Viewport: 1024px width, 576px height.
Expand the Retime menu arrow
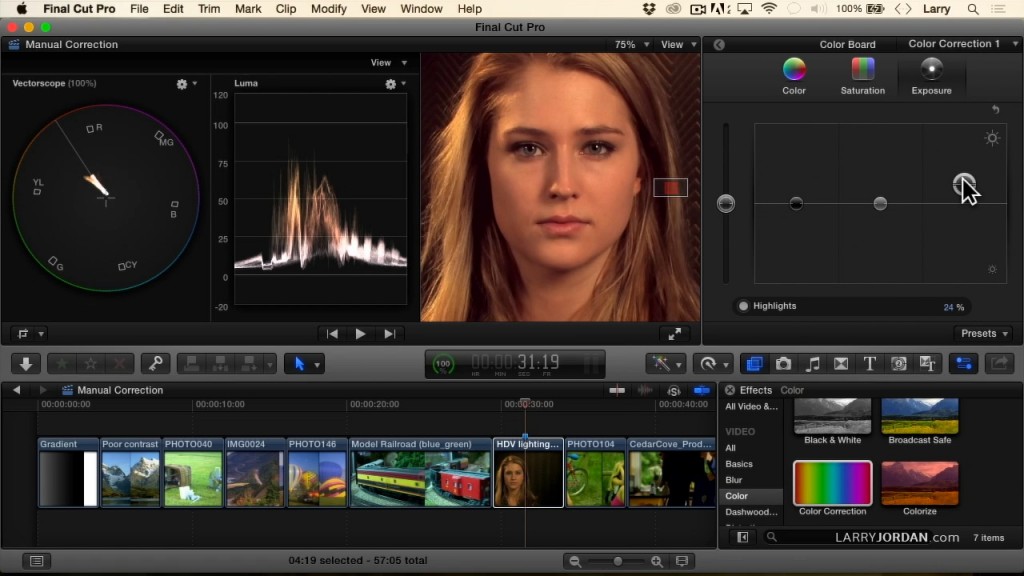pos(726,364)
